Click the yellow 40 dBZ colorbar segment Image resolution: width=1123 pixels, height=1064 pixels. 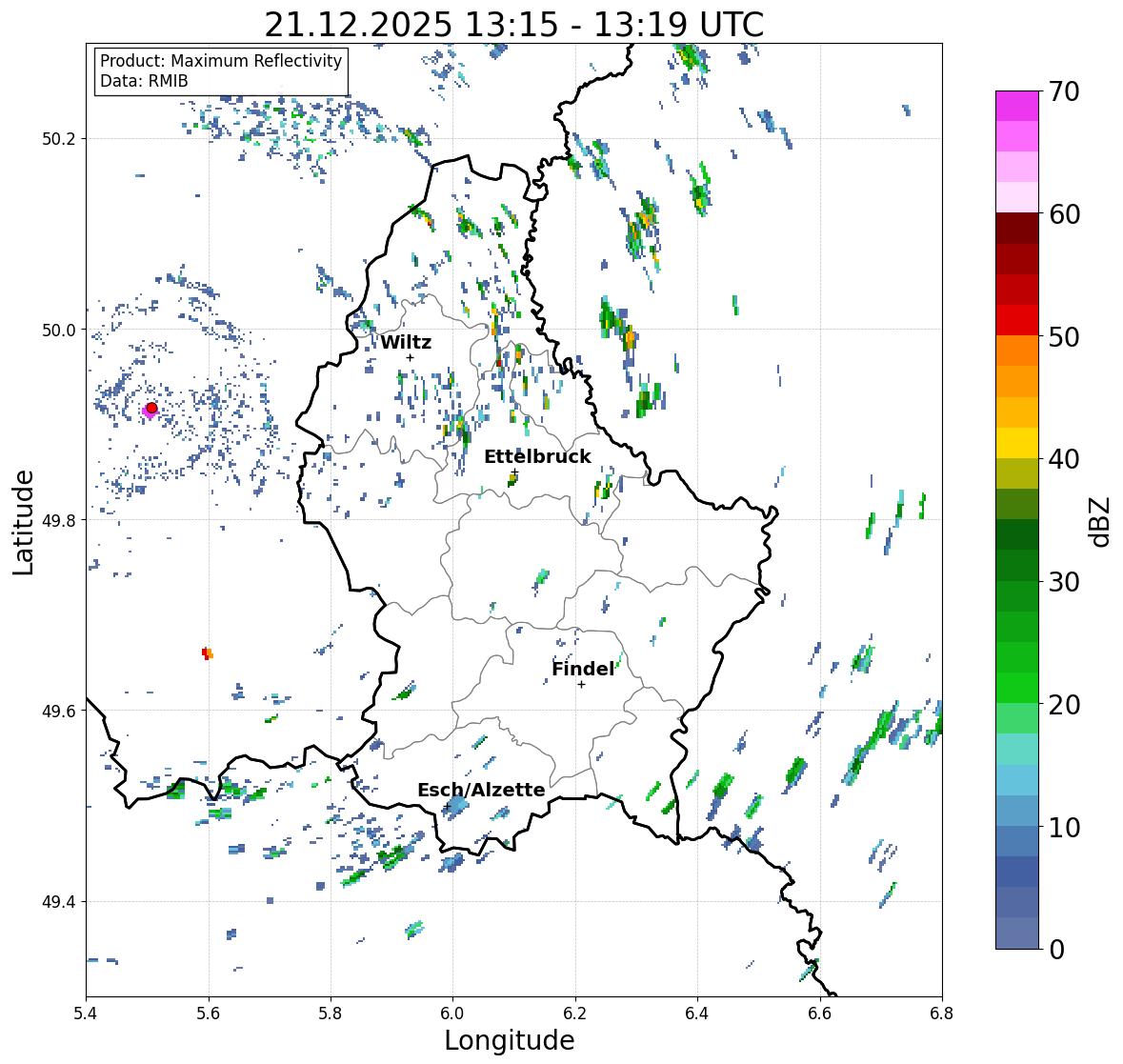click(1017, 443)
